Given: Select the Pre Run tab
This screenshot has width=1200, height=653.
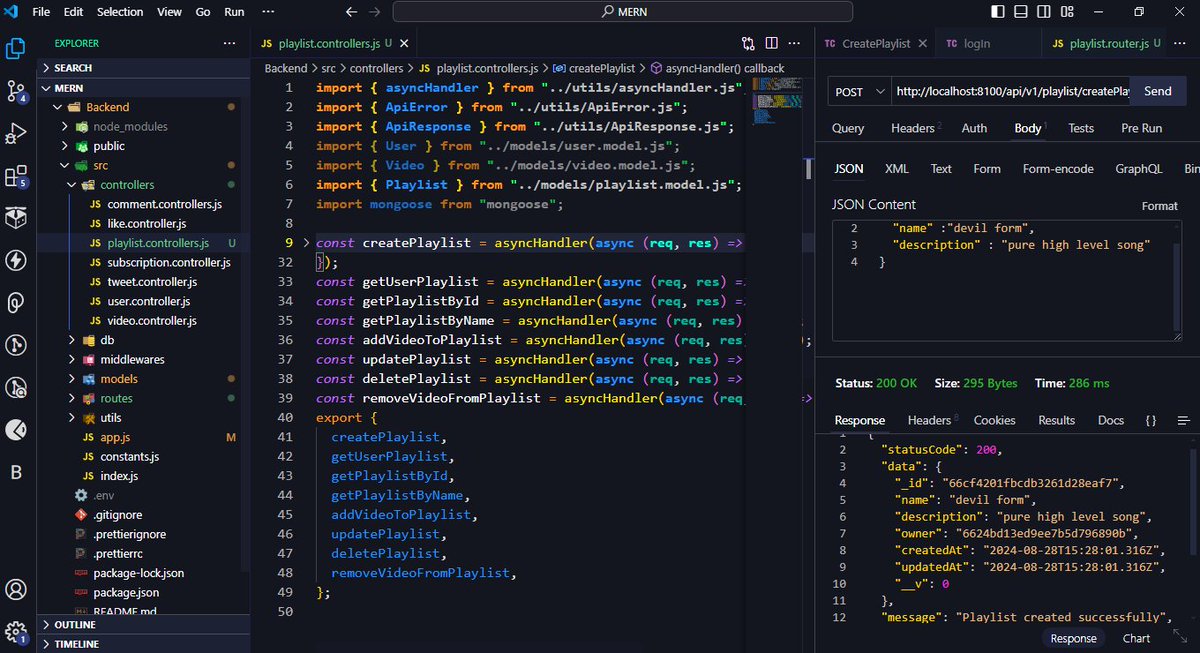Looking at the screenshot, I should pos(1141,128).
